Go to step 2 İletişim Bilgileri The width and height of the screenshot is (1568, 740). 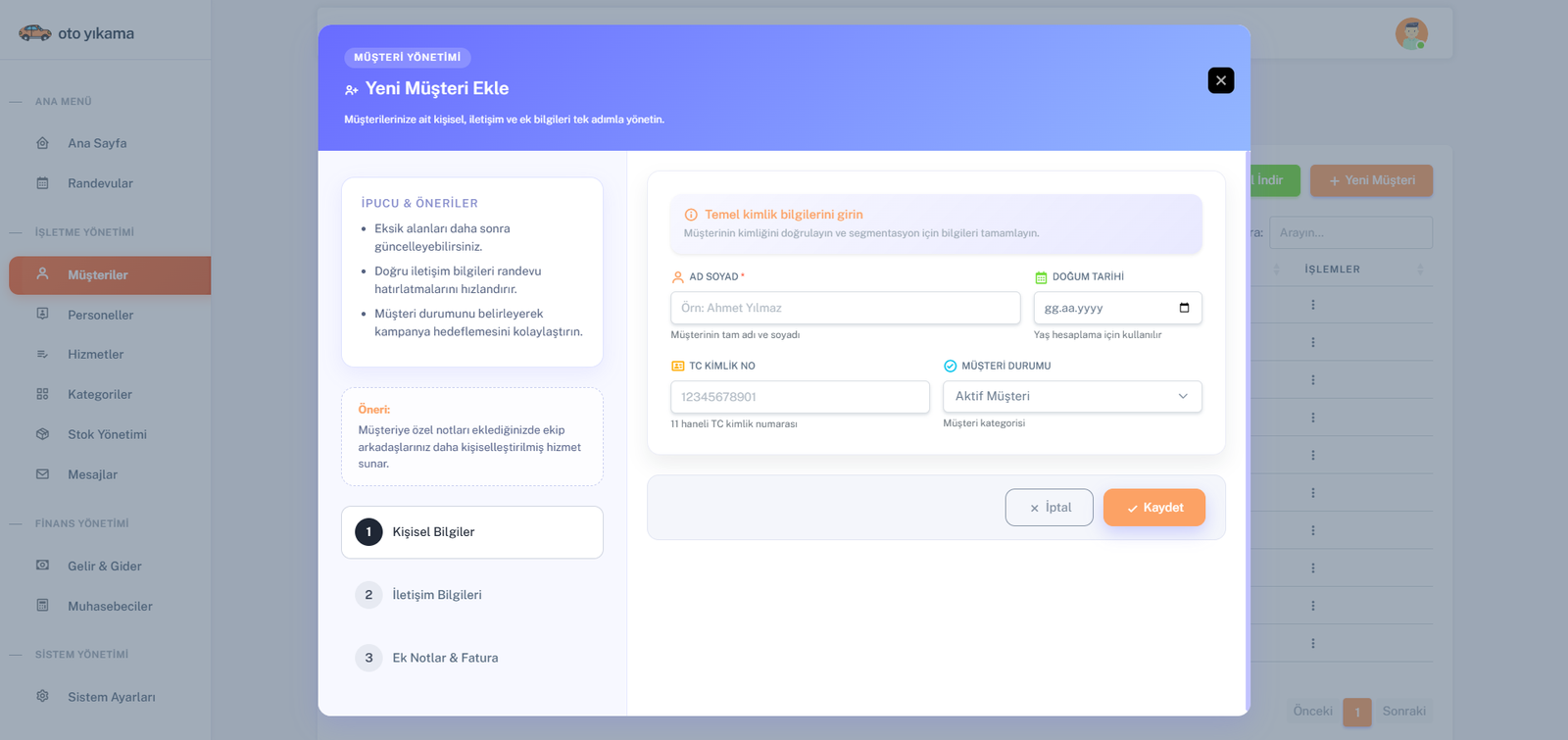436,595
